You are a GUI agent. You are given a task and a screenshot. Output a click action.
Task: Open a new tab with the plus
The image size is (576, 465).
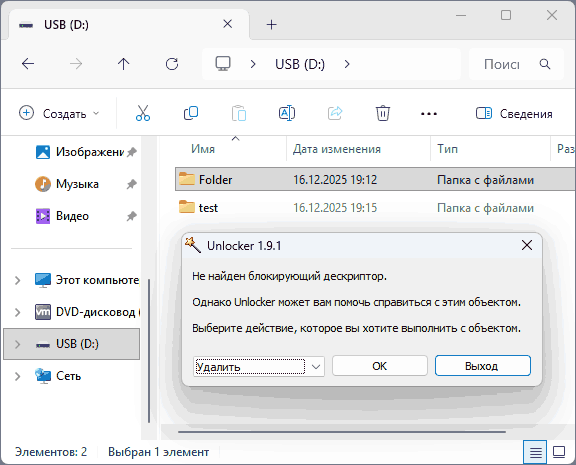click(271, 25)
